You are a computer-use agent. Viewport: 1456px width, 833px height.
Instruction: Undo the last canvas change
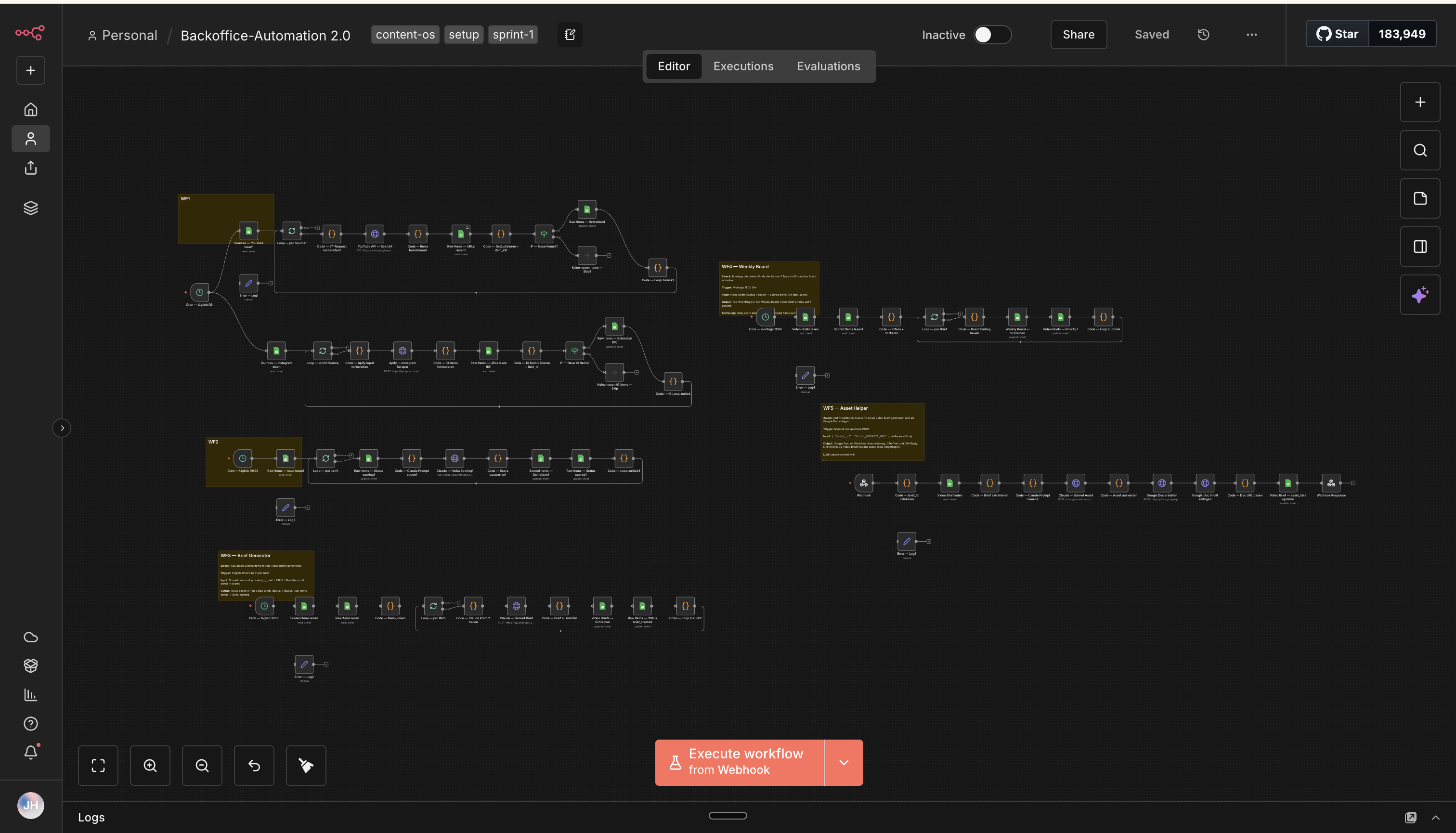coord(254,765)
